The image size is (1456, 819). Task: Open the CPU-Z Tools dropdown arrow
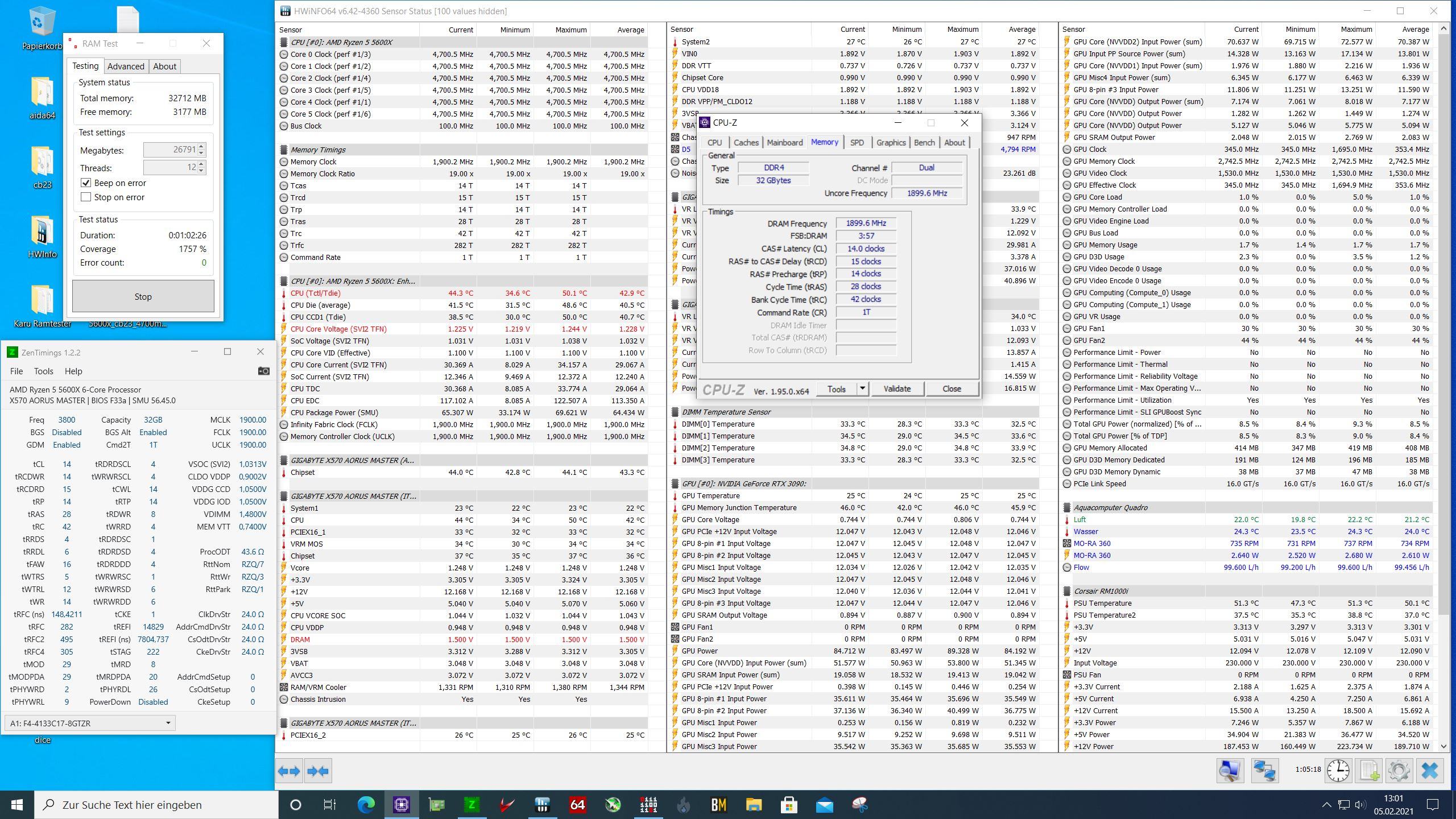[x=862, y=388]
